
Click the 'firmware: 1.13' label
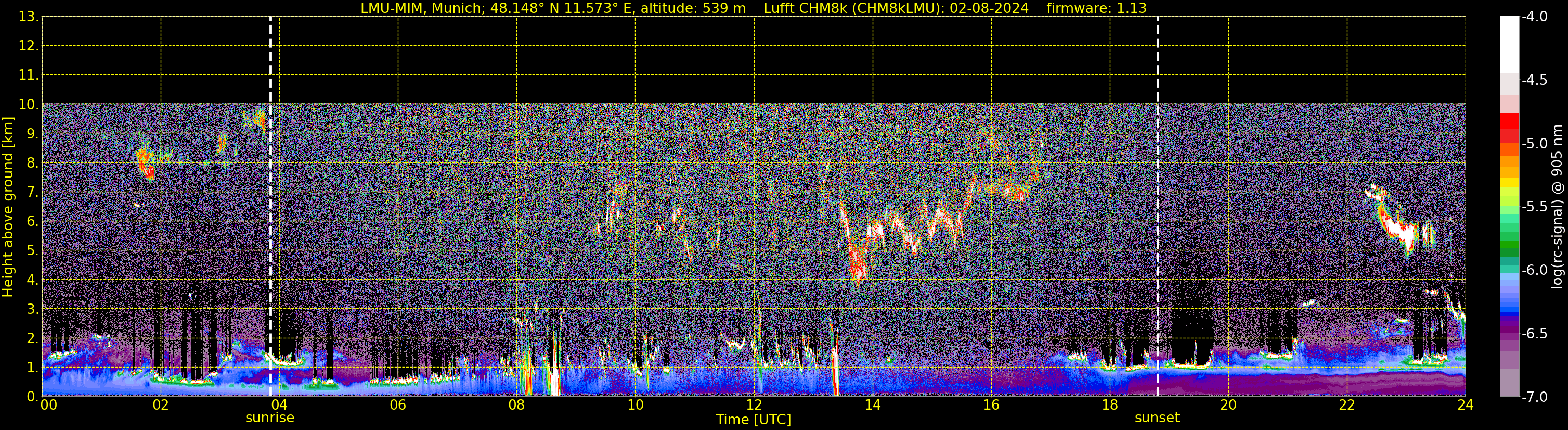pos(1096,8)
